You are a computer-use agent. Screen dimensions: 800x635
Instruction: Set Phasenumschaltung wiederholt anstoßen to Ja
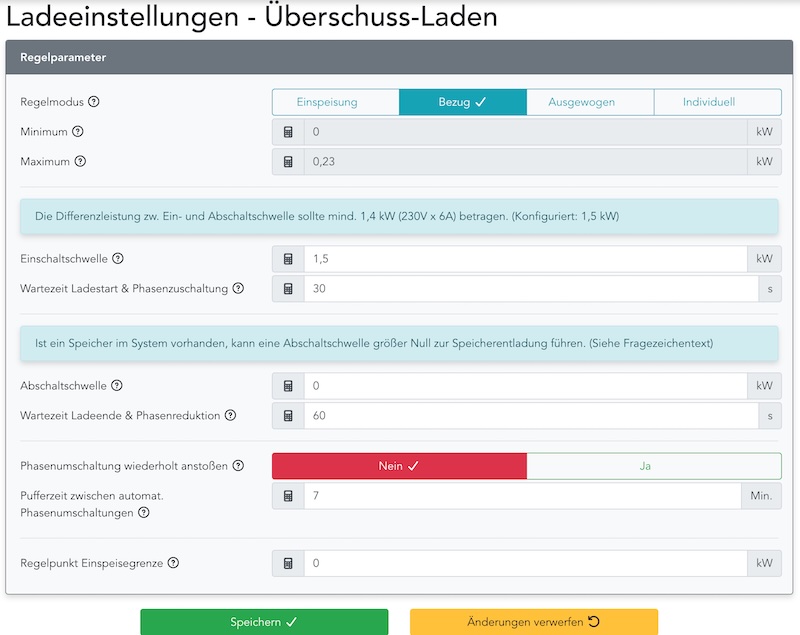click(x=654, y=466)
